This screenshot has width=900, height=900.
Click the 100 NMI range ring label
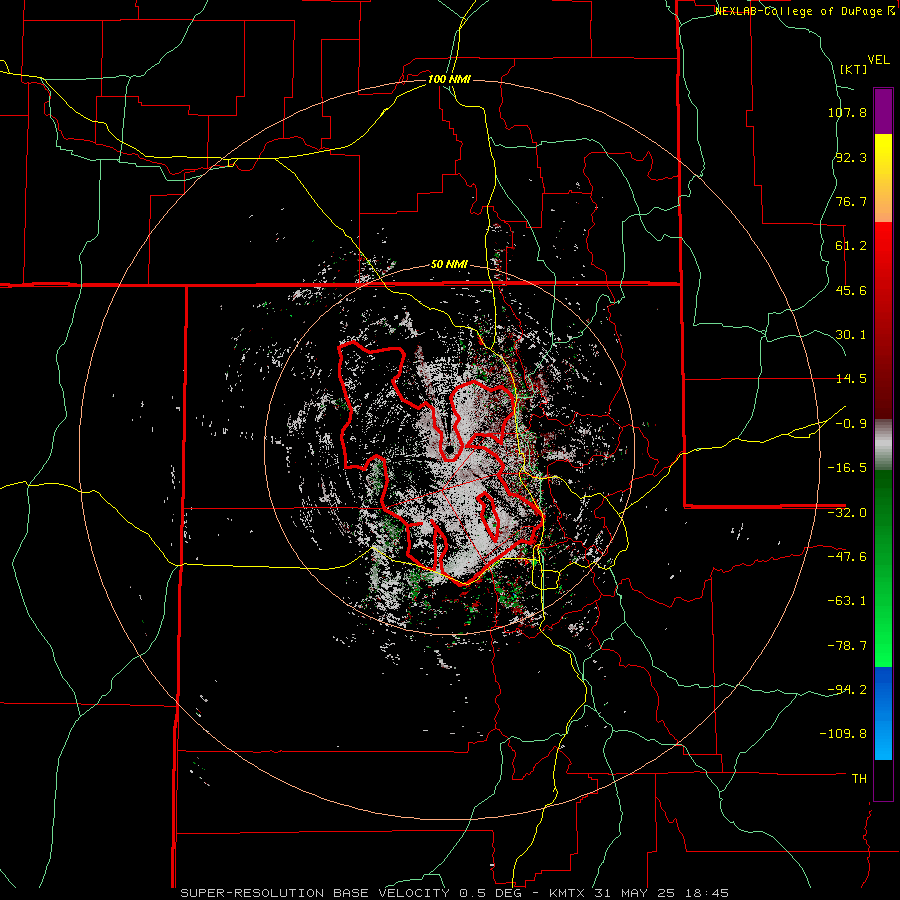point(449,79)
